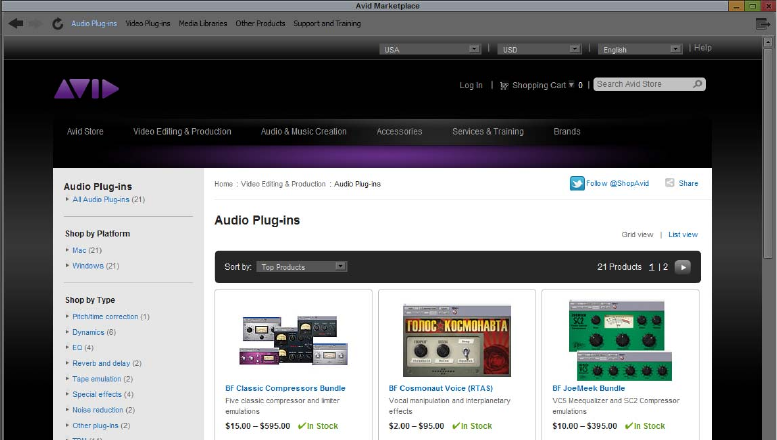The image size is (777, 440).
Task: Open Other Products tab
Action: [260, 23]
